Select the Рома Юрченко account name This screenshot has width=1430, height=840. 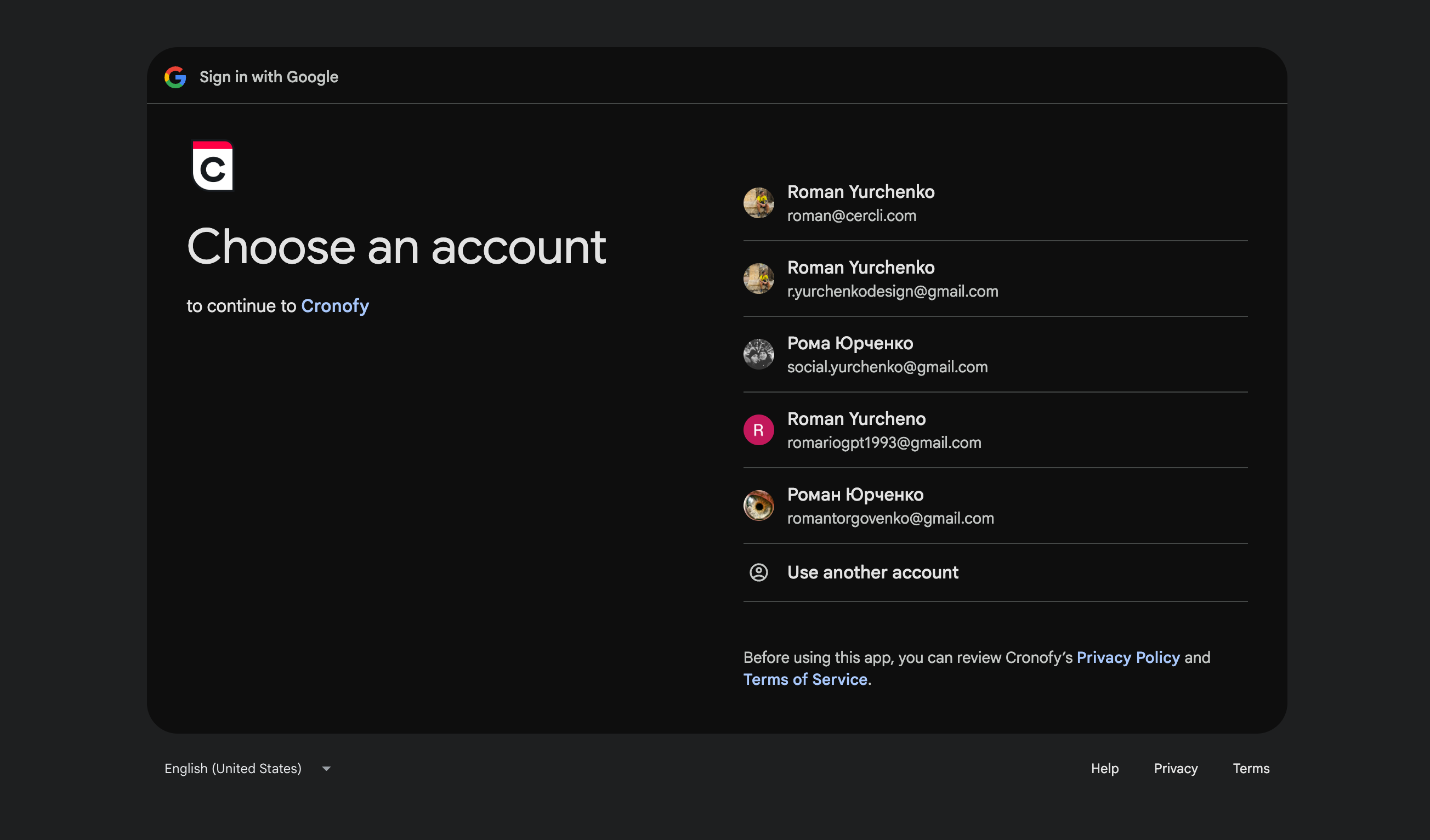(850, 343)
